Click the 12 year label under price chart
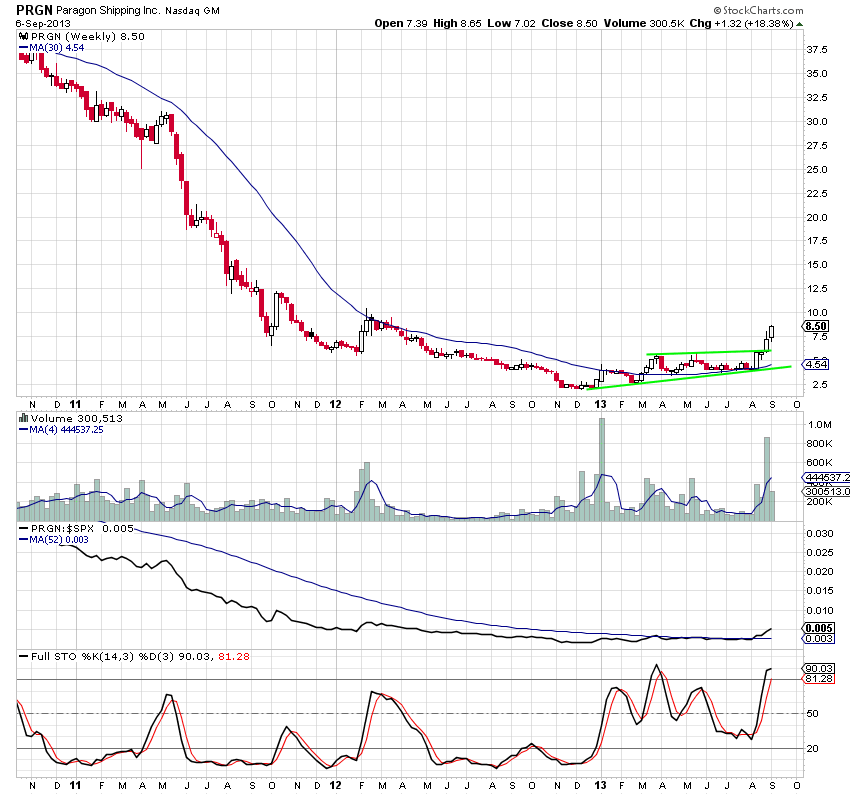This screenshot has height=795, width=850. coord(336,404)
